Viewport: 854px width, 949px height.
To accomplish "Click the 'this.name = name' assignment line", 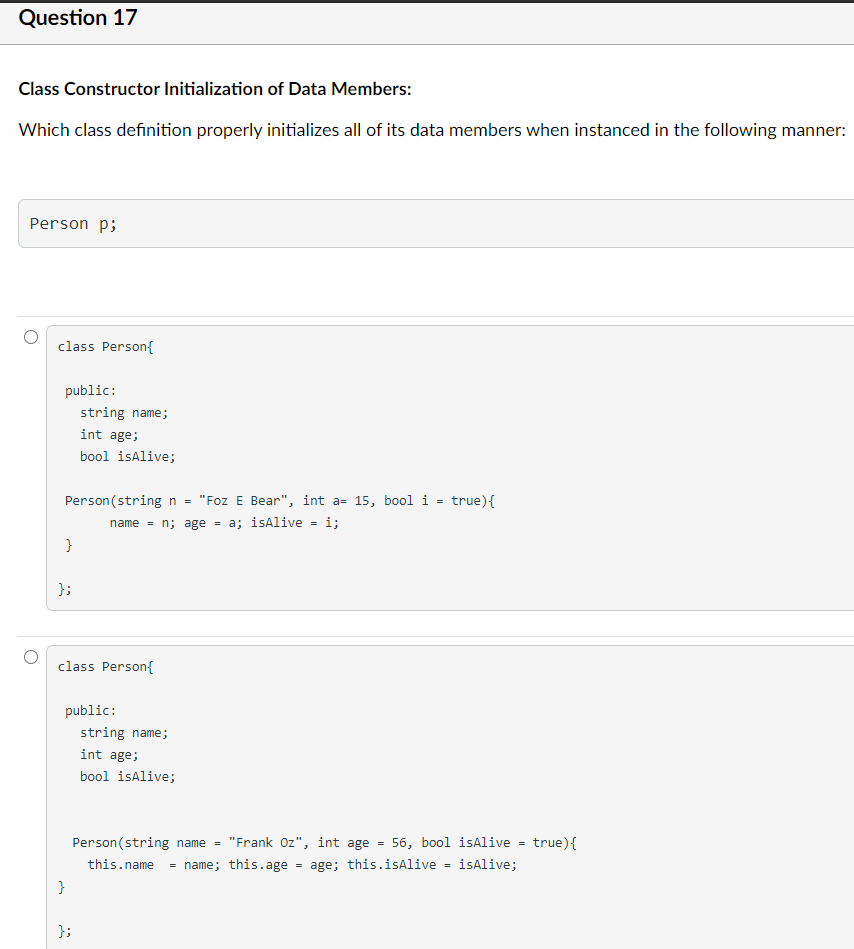I will pyautogui.click(x=302, y=865).
